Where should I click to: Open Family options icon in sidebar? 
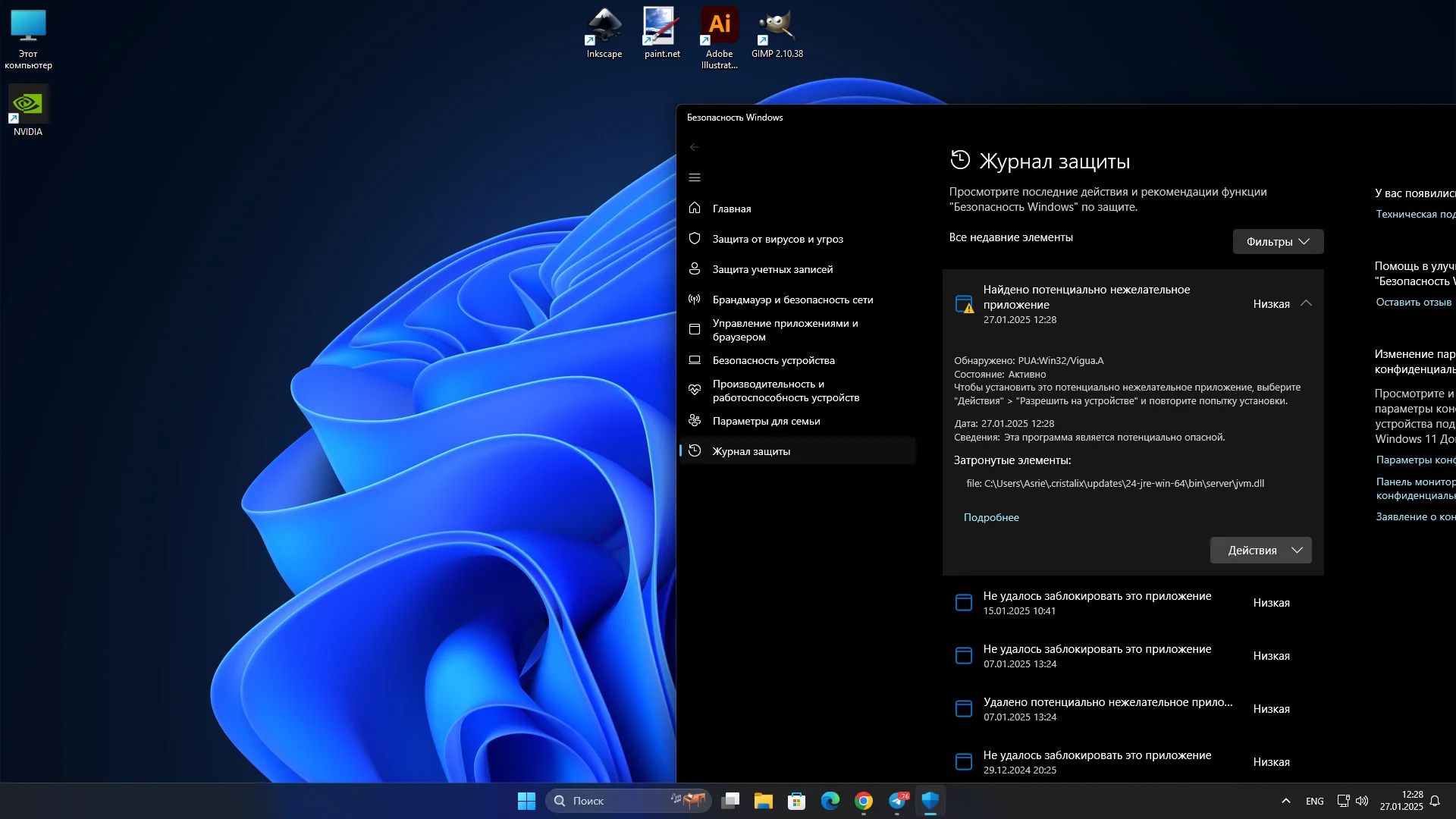[694, 421]
